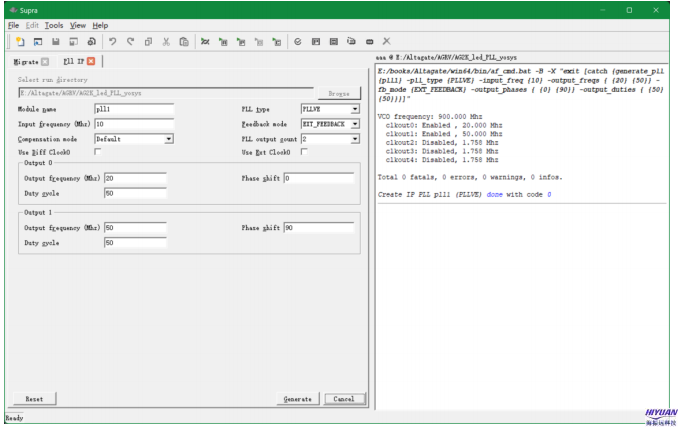Click Output 1 Phase shift field showing 90
This screenshot has height=427, width=678.
click(319, 228)
